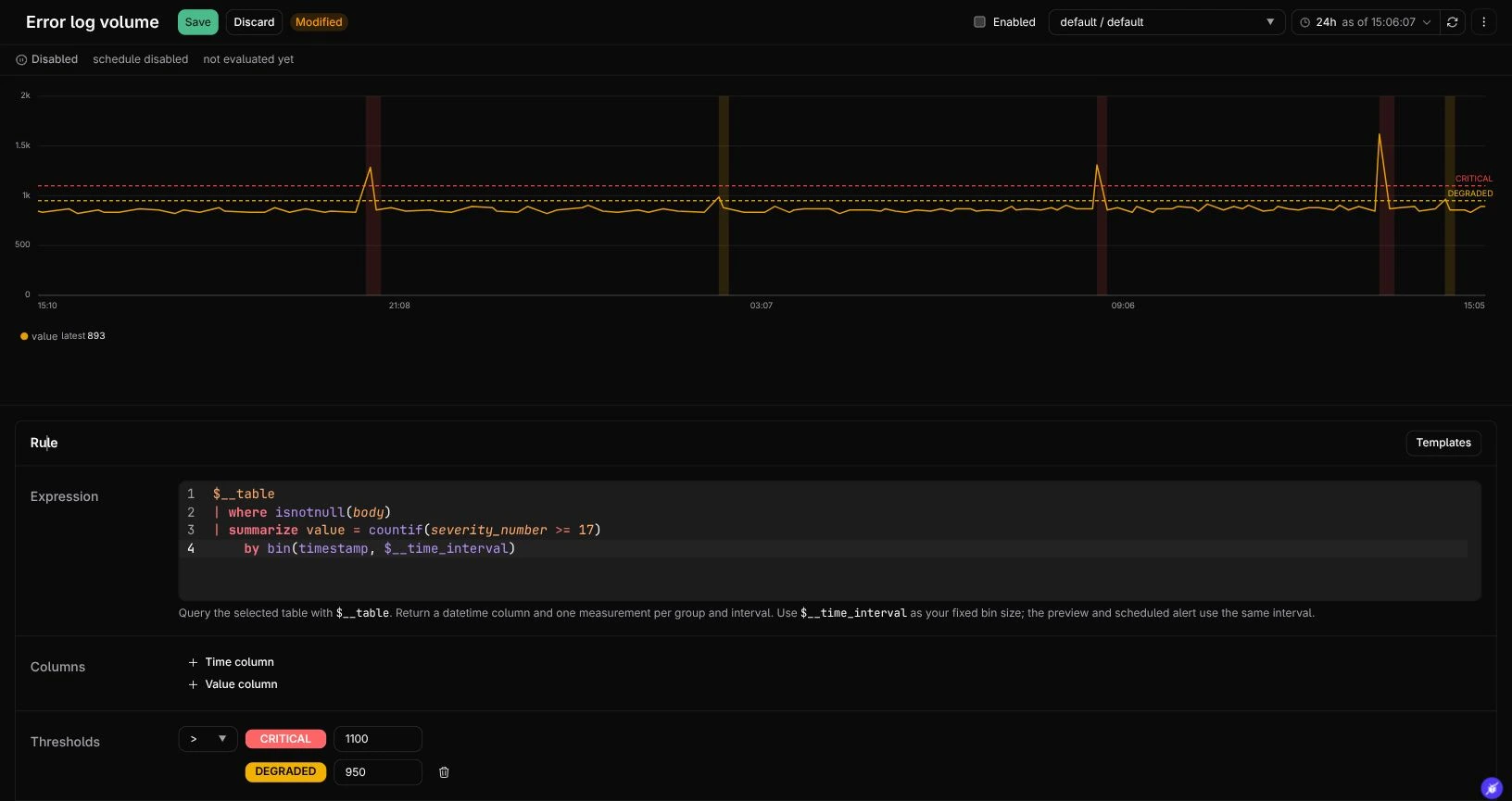Screen dimensions: 1512x801
Task: Click the summarize countif expression line
Action: coord(407,530)
